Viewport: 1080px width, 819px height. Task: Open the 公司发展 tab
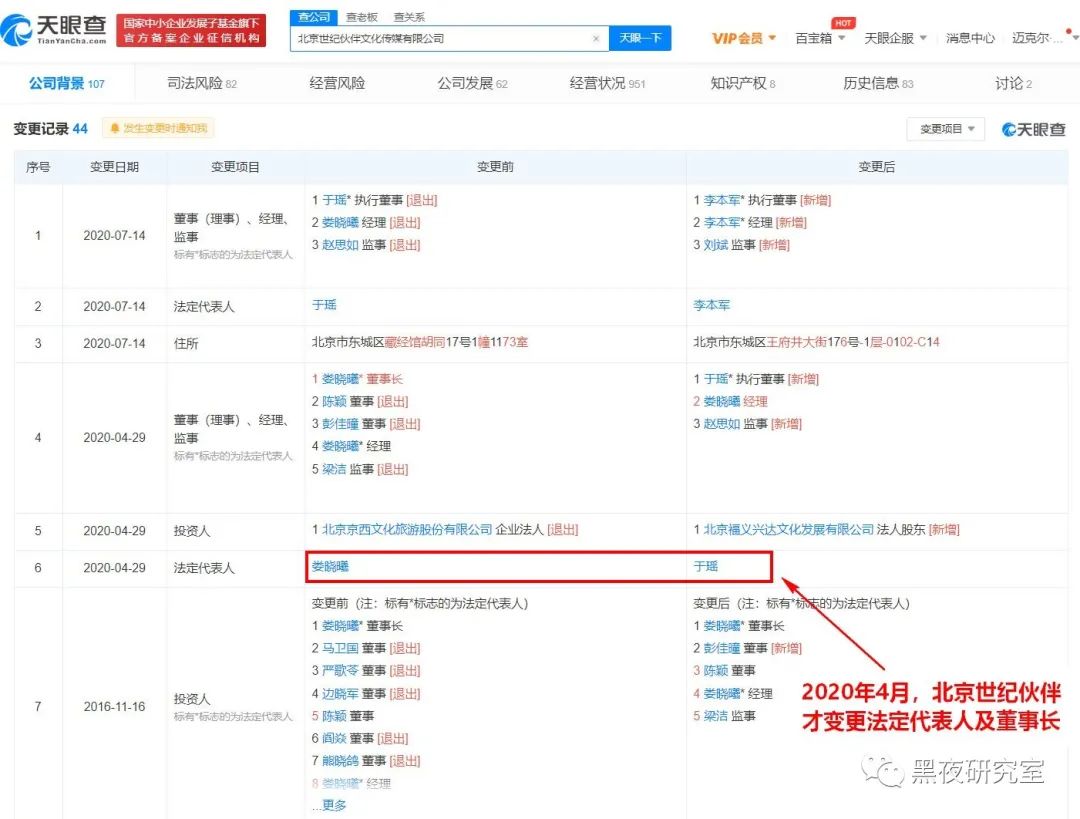[472, 83]
